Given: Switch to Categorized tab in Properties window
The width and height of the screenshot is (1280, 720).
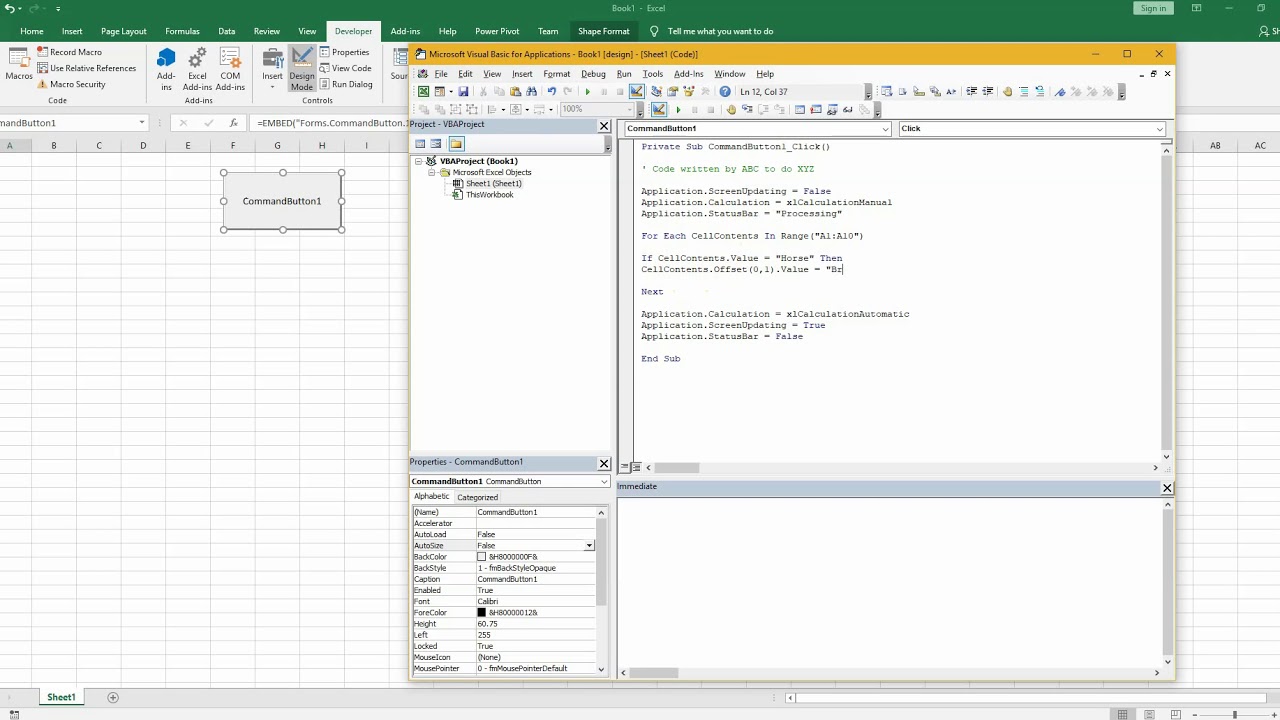Looking at the screenshot, I should tap(477, 497).
